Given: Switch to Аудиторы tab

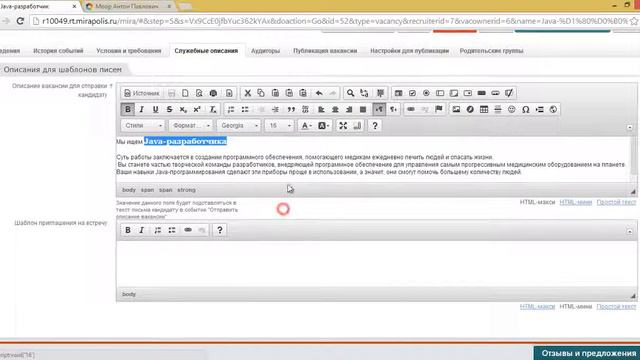Looking at the screenshot, I should (265, 51).
